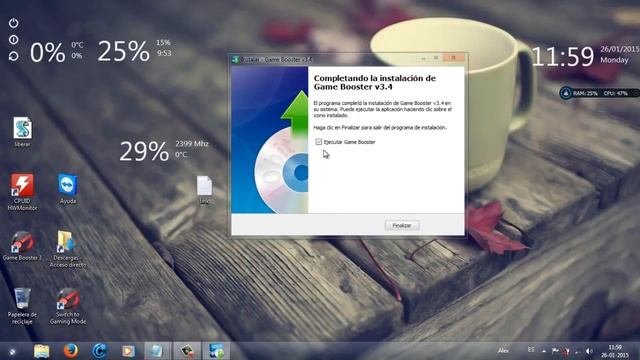The height and width of the screenshot is (360, 640).
Task: Click the restart arrow icon in the desktop widget
Action: [x=13, y=56]
